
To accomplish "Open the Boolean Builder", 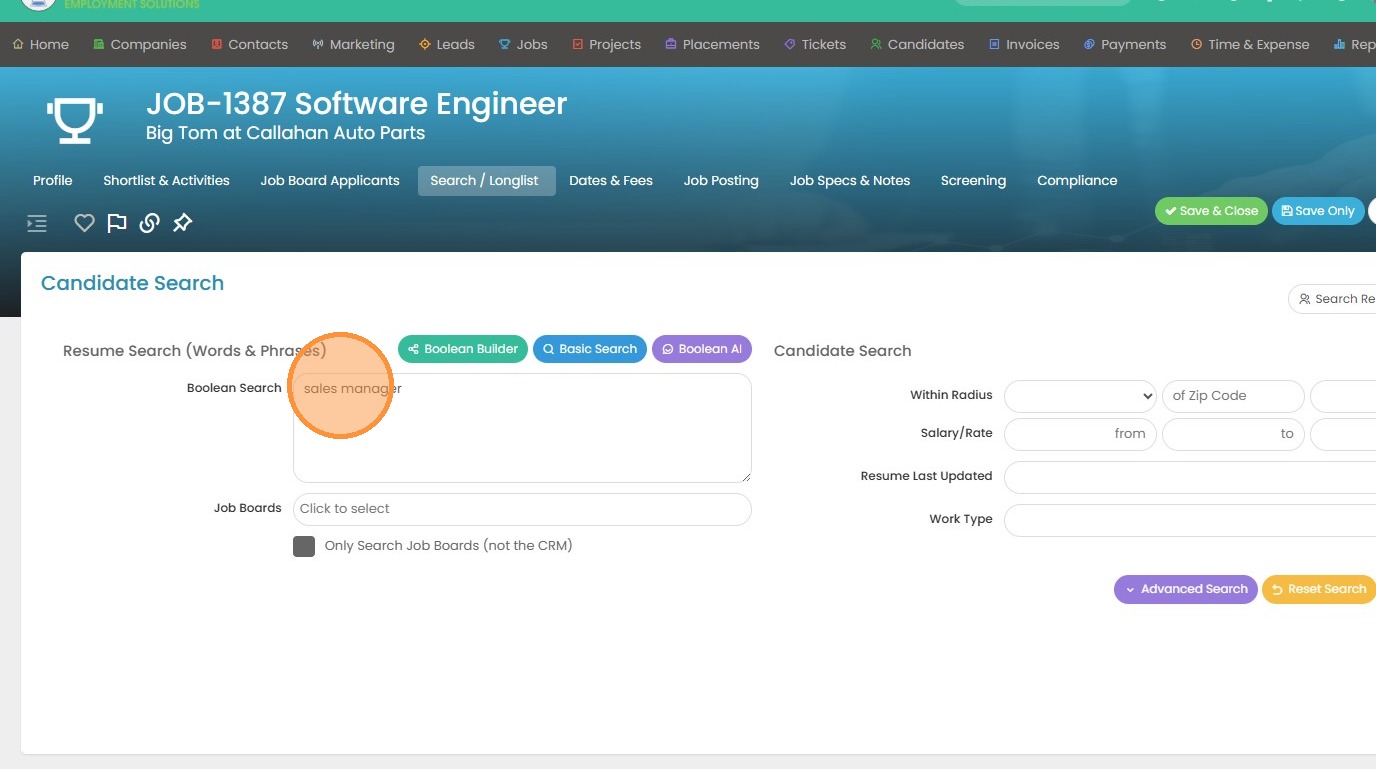I will [462, 349].
